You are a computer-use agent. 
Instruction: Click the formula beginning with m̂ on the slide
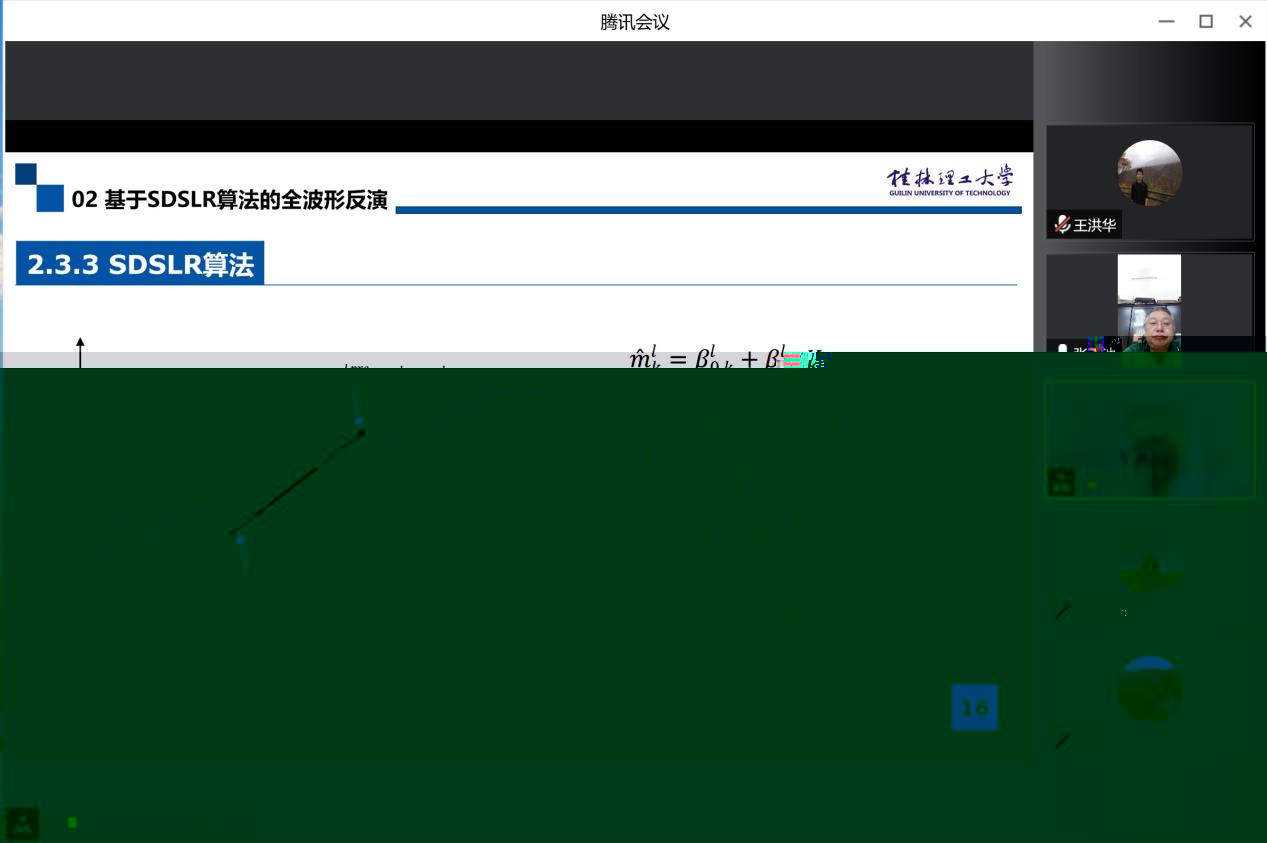tap(726, 357)
